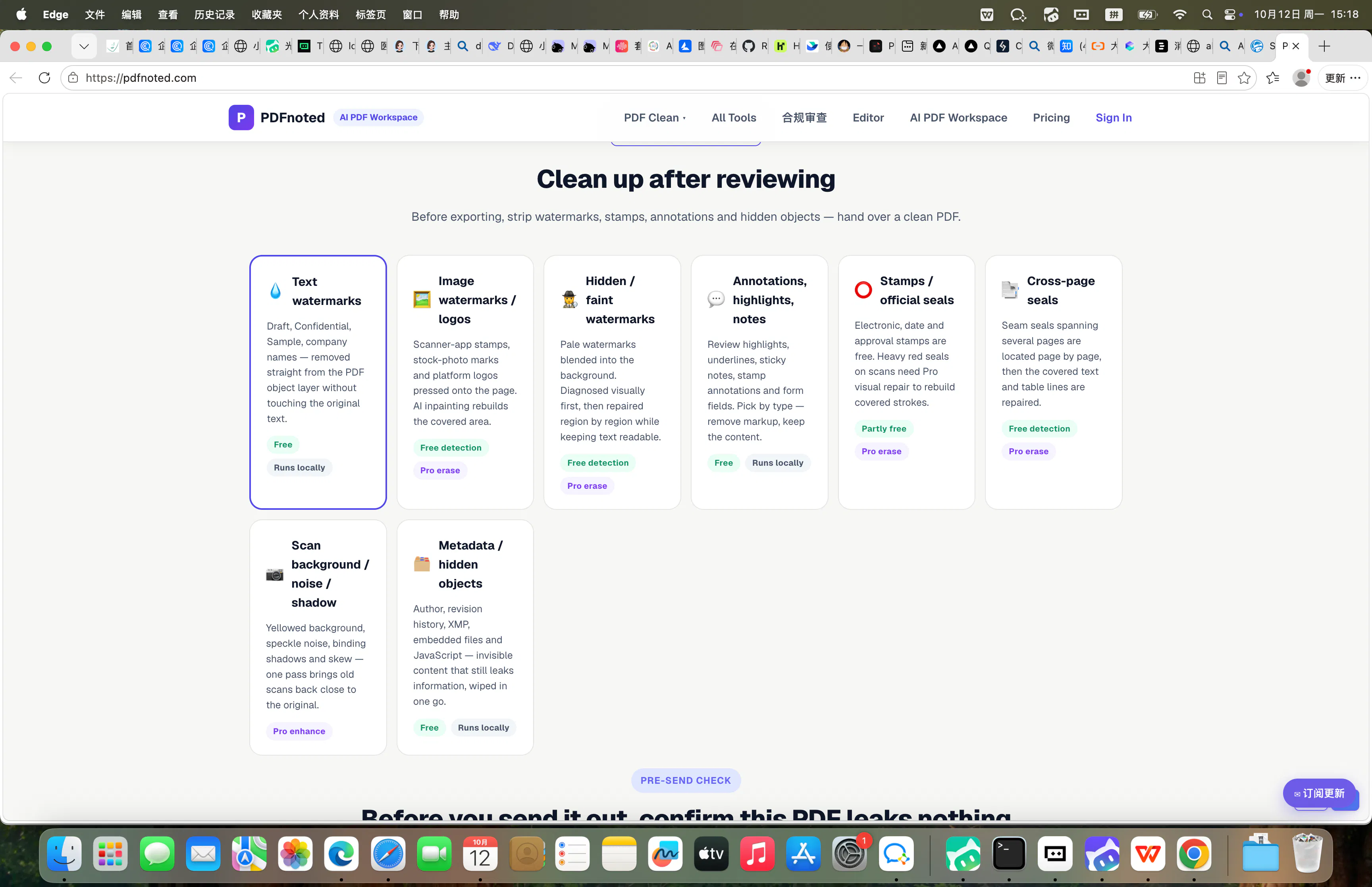Open the 历史记录 menu

coord(214,14)
